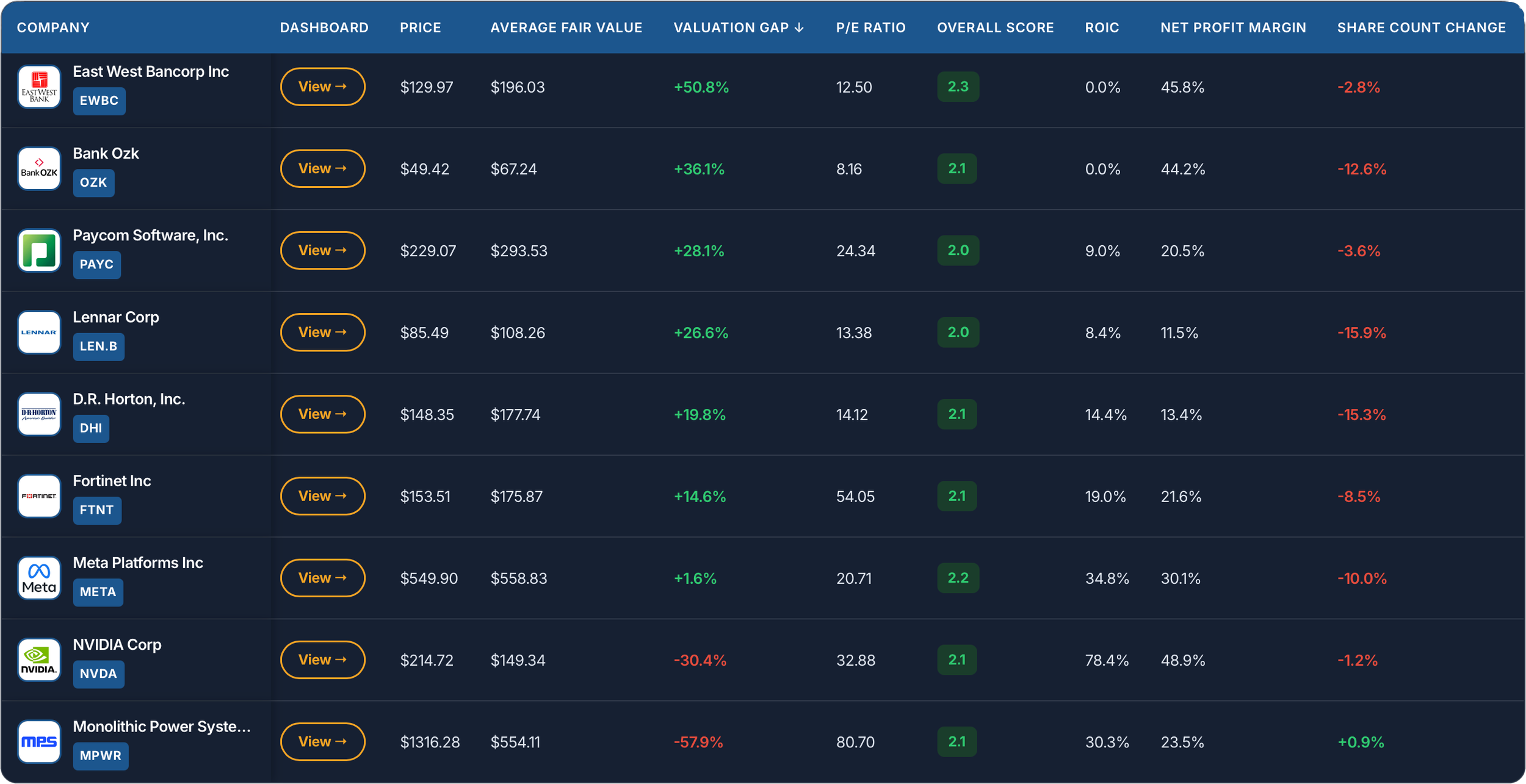Click the NVIDIA logo icon
Screen dimensions: 1526x784
[39, 660]
